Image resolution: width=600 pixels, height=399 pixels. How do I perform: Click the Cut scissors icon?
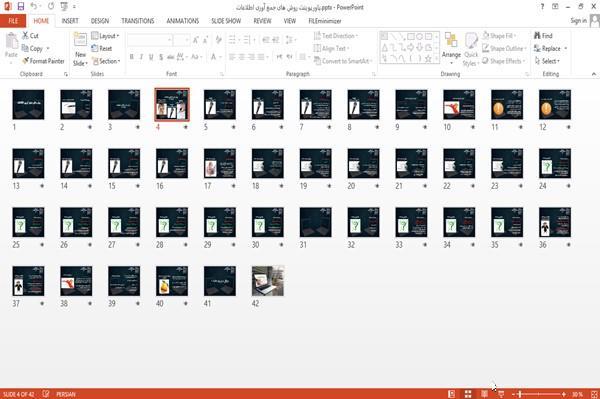point(25,35)
